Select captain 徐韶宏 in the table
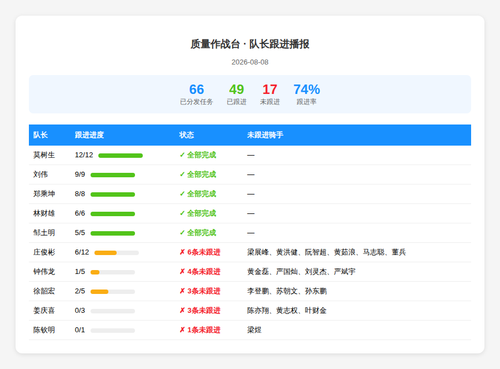 tap(44, 291)
